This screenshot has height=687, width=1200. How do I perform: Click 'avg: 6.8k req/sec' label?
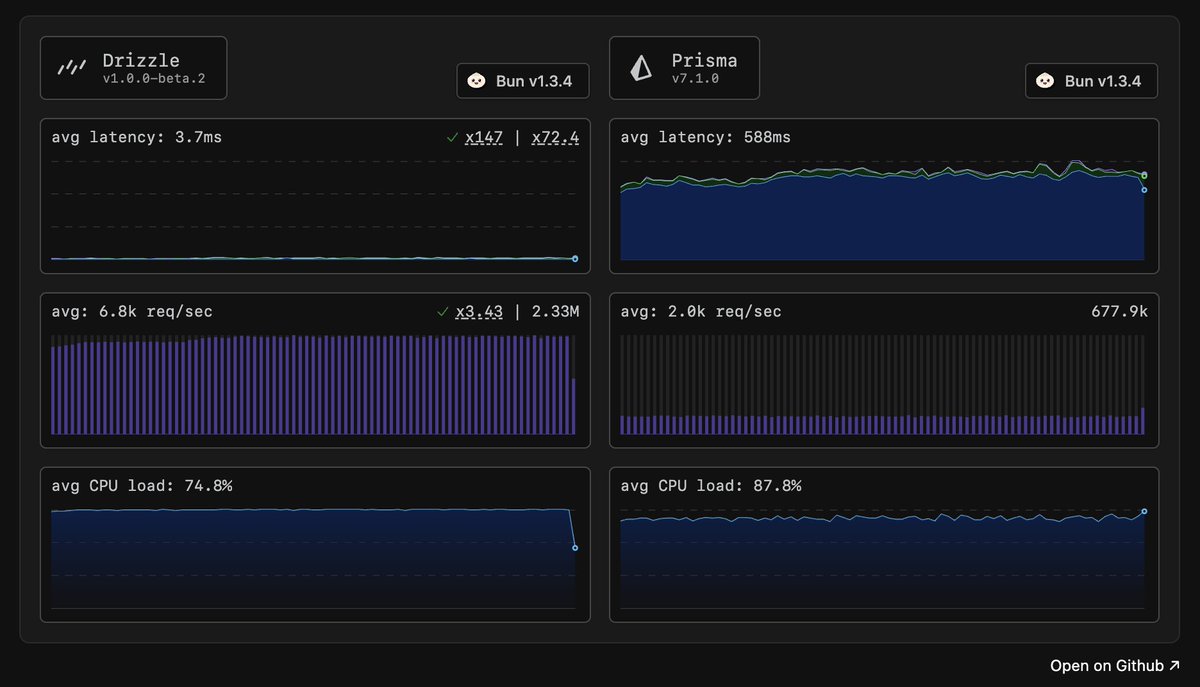point(132,312)
